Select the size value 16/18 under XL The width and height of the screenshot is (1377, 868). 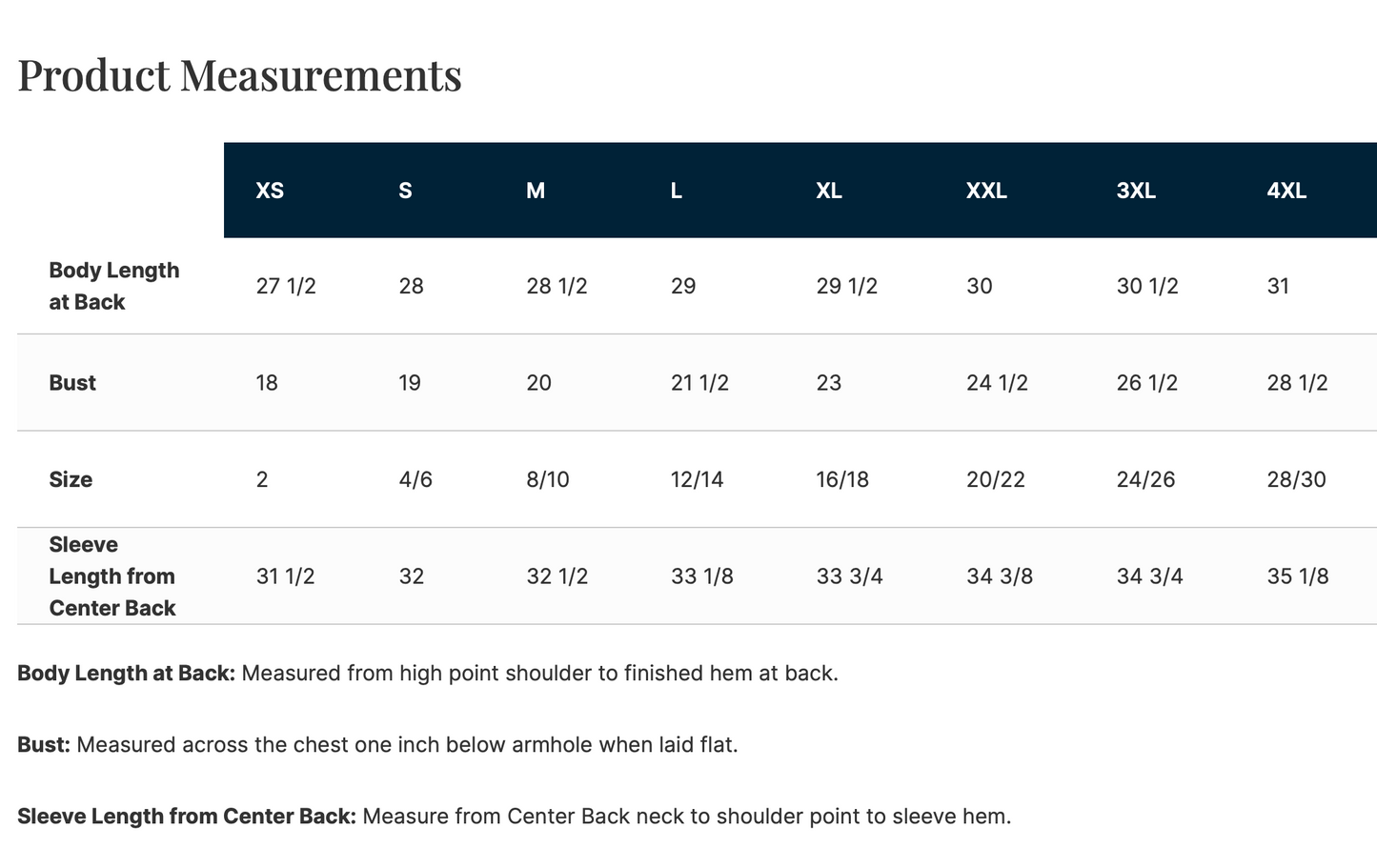(x=842, y=479)
